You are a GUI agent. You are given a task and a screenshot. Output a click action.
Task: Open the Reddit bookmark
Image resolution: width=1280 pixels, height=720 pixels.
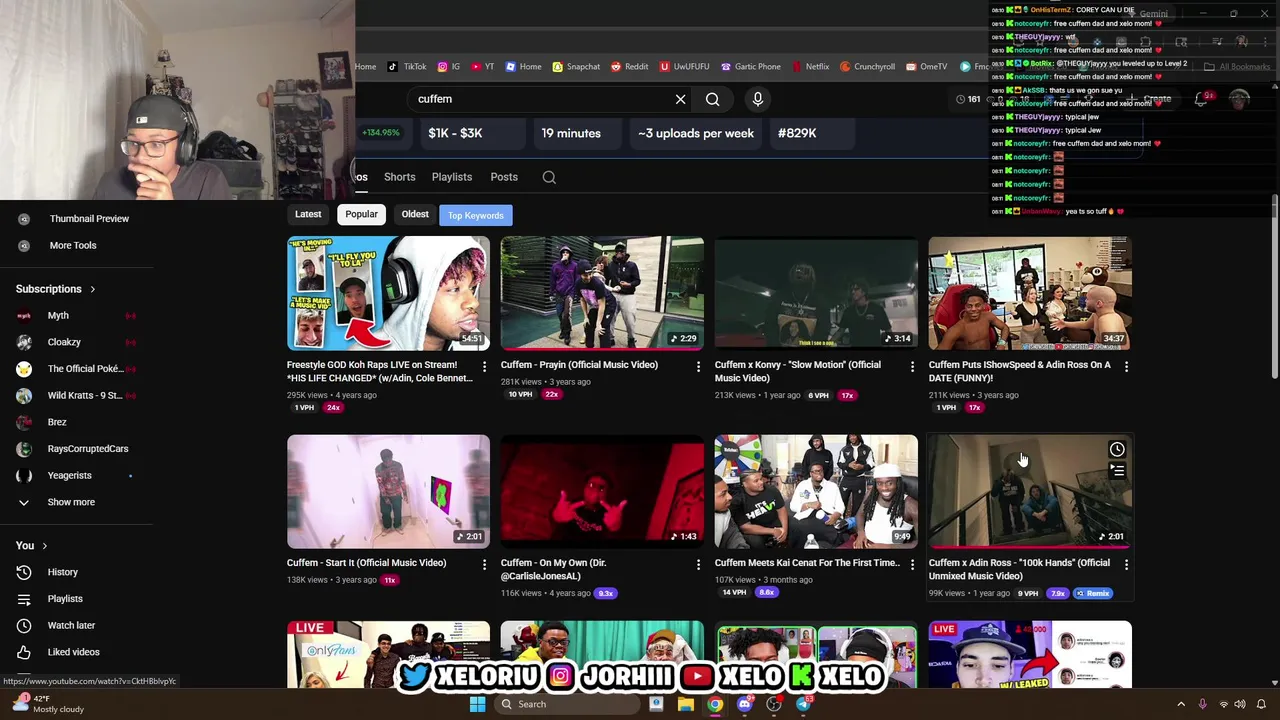point(629,67)
